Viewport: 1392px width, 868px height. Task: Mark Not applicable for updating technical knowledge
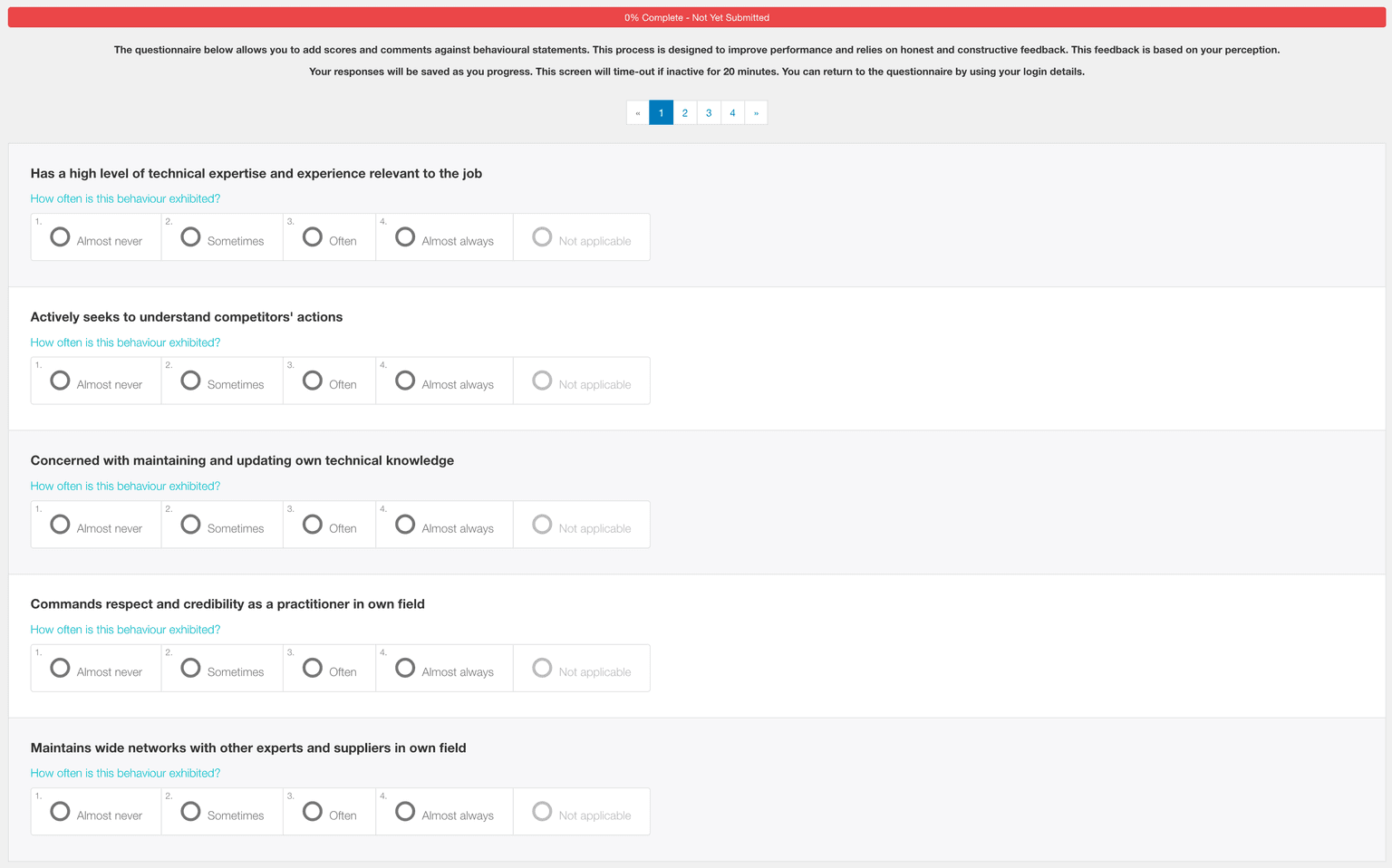[542, 525]
